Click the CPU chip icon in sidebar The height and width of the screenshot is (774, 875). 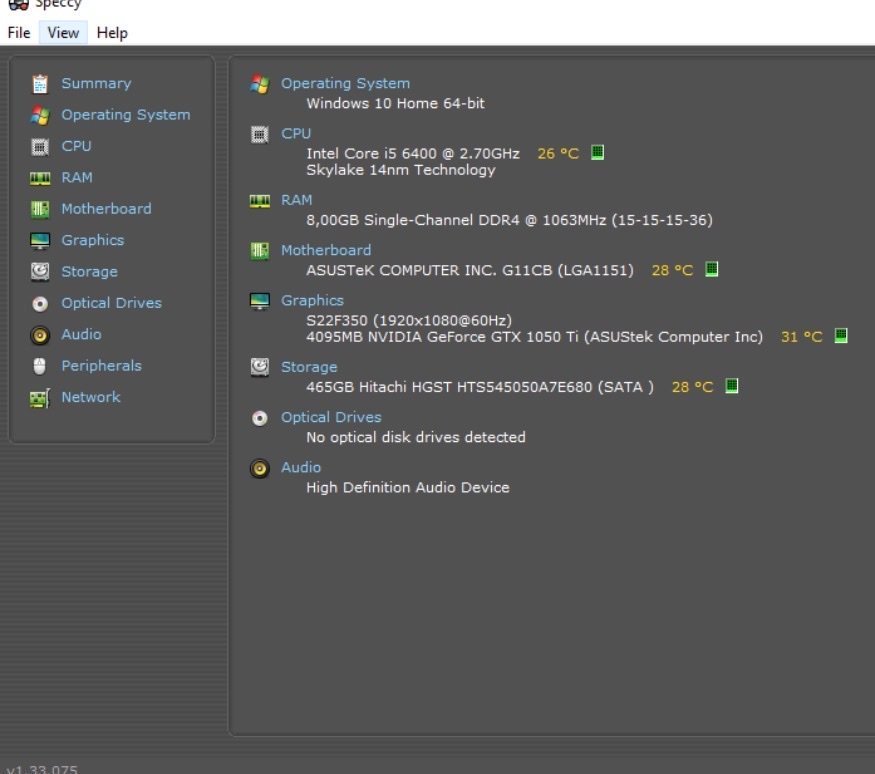tap(40, 147)
